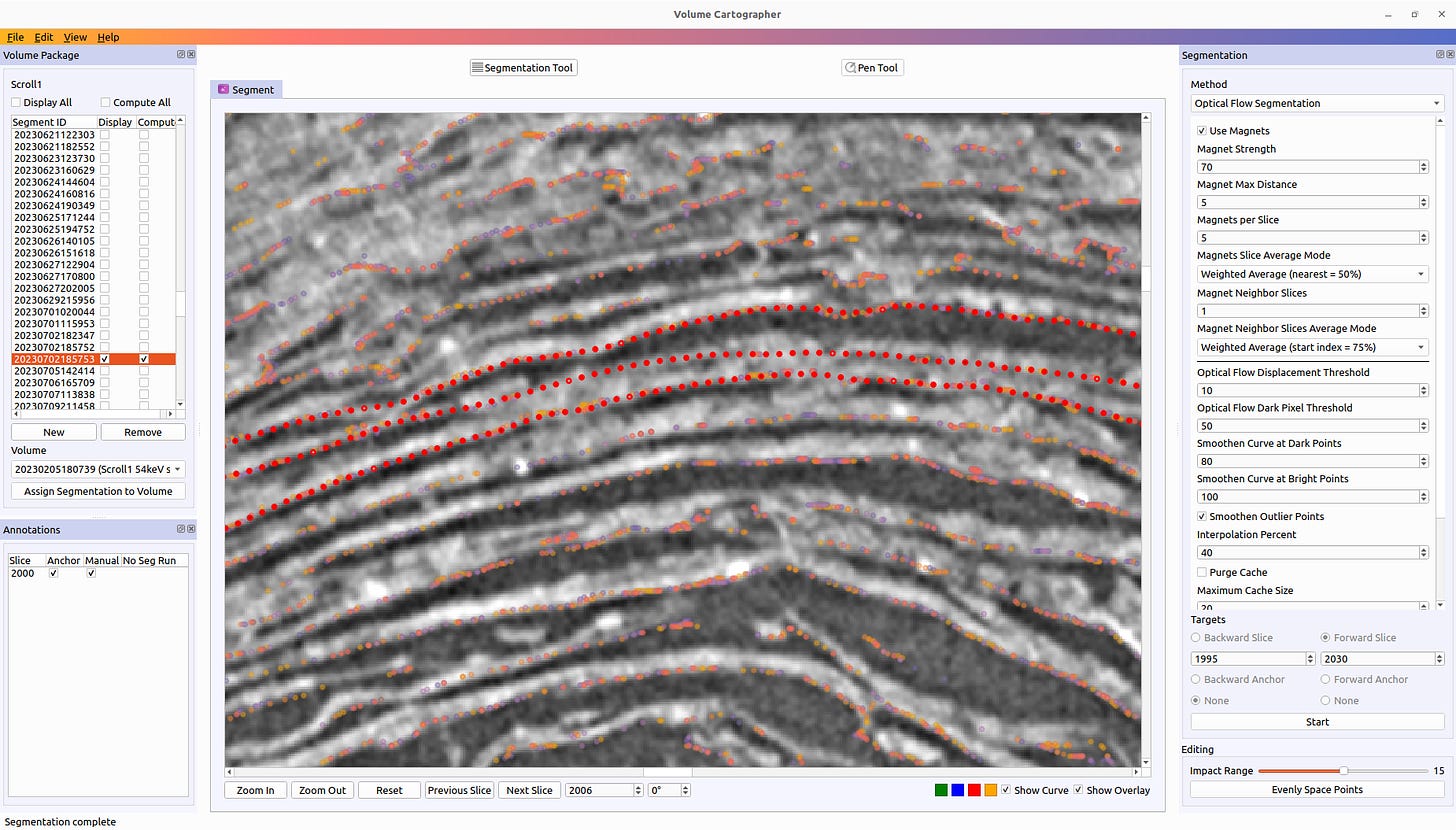
Task: Click the Reset view button
Action: 389,790
